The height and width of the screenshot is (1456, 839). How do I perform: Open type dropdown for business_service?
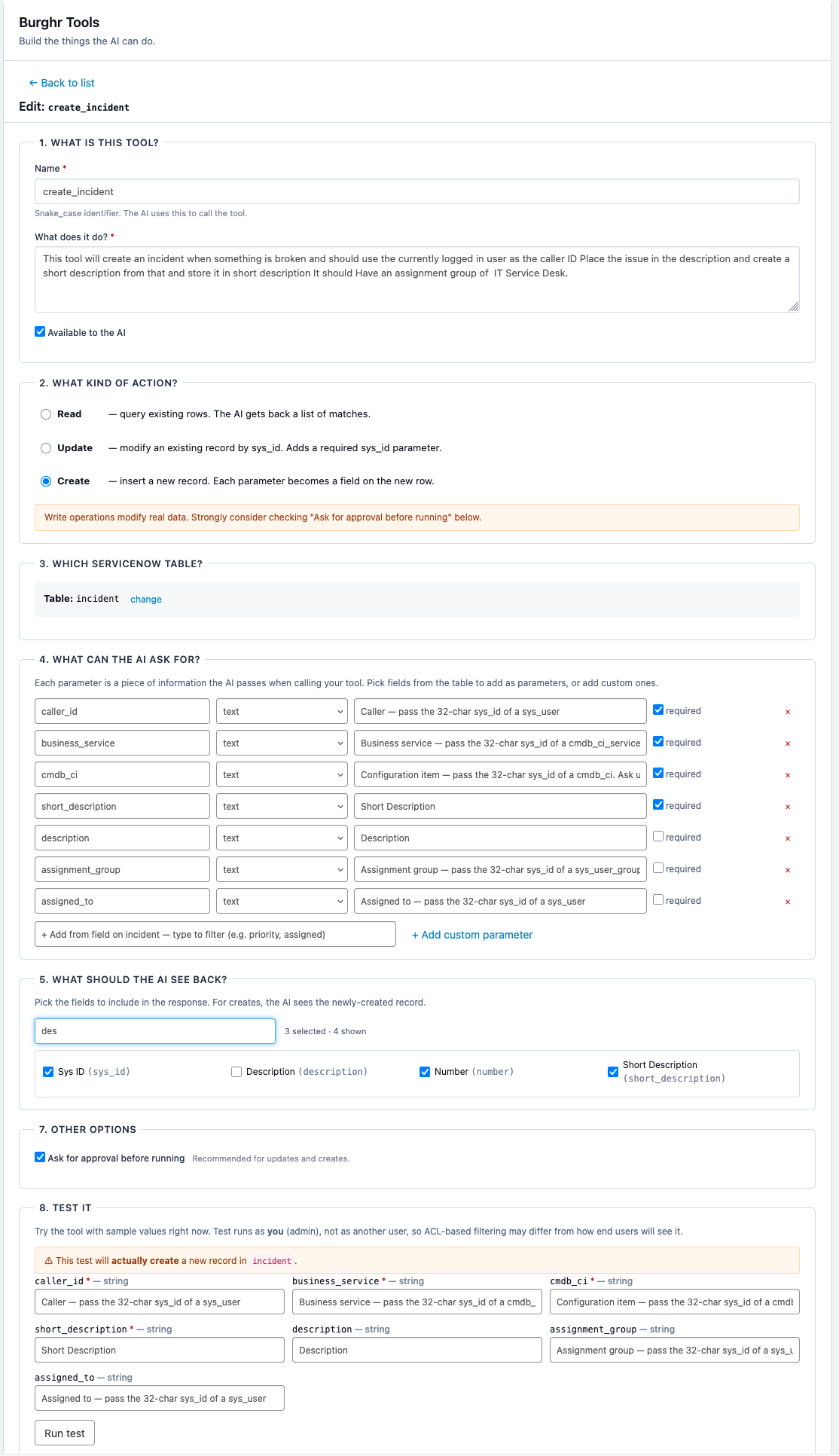tap(282, 743)
